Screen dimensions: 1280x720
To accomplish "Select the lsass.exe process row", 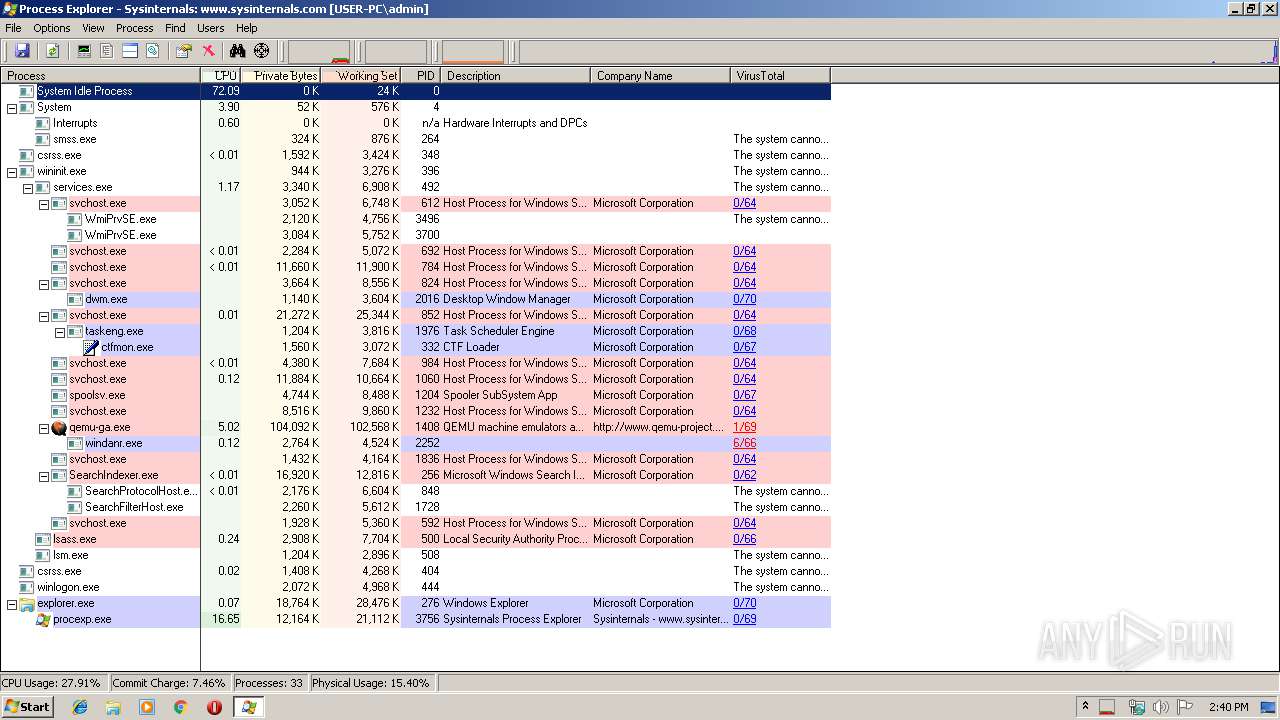I will tap(415, 539).
